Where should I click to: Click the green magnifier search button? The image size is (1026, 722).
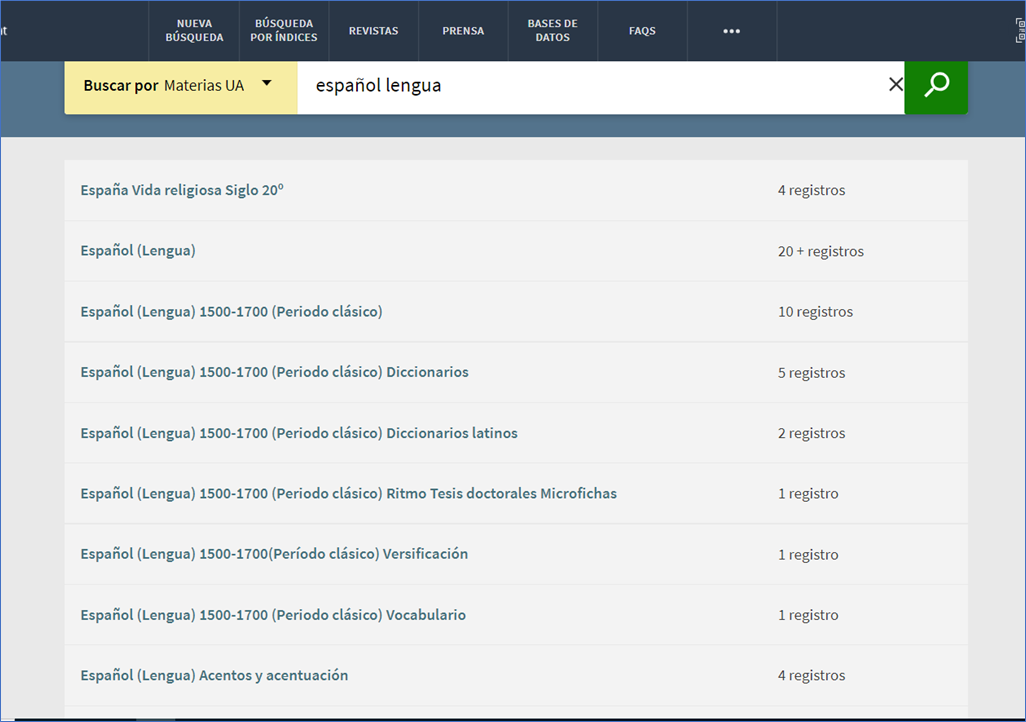tap(936, 86)
